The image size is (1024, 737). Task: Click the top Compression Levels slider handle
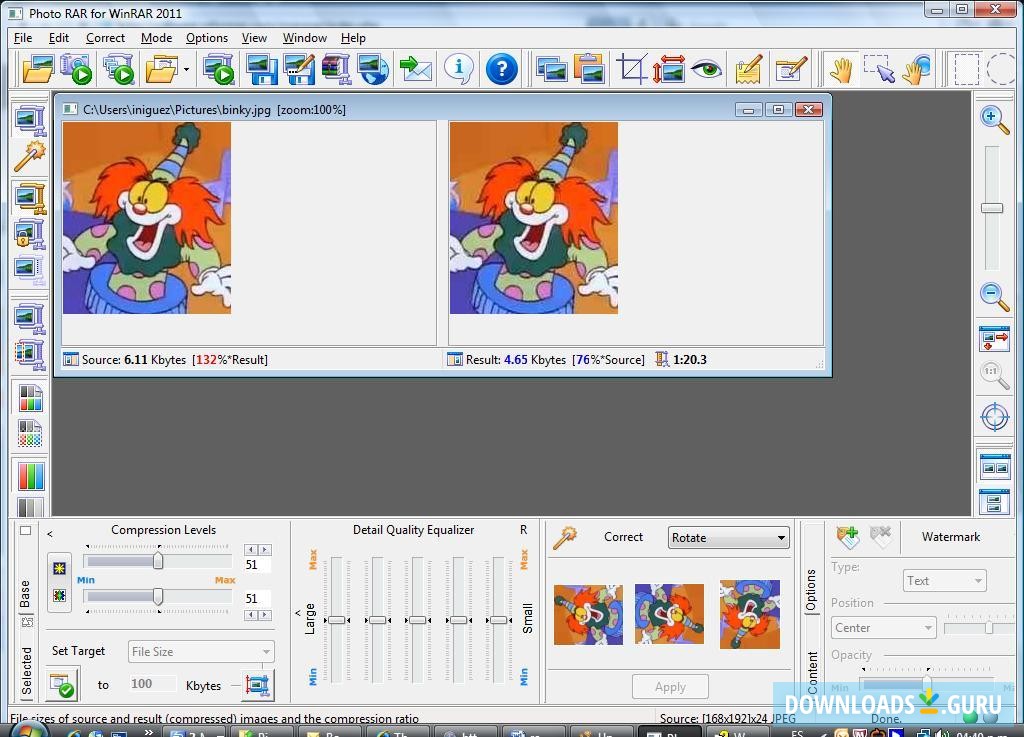[x=158, y=562]
